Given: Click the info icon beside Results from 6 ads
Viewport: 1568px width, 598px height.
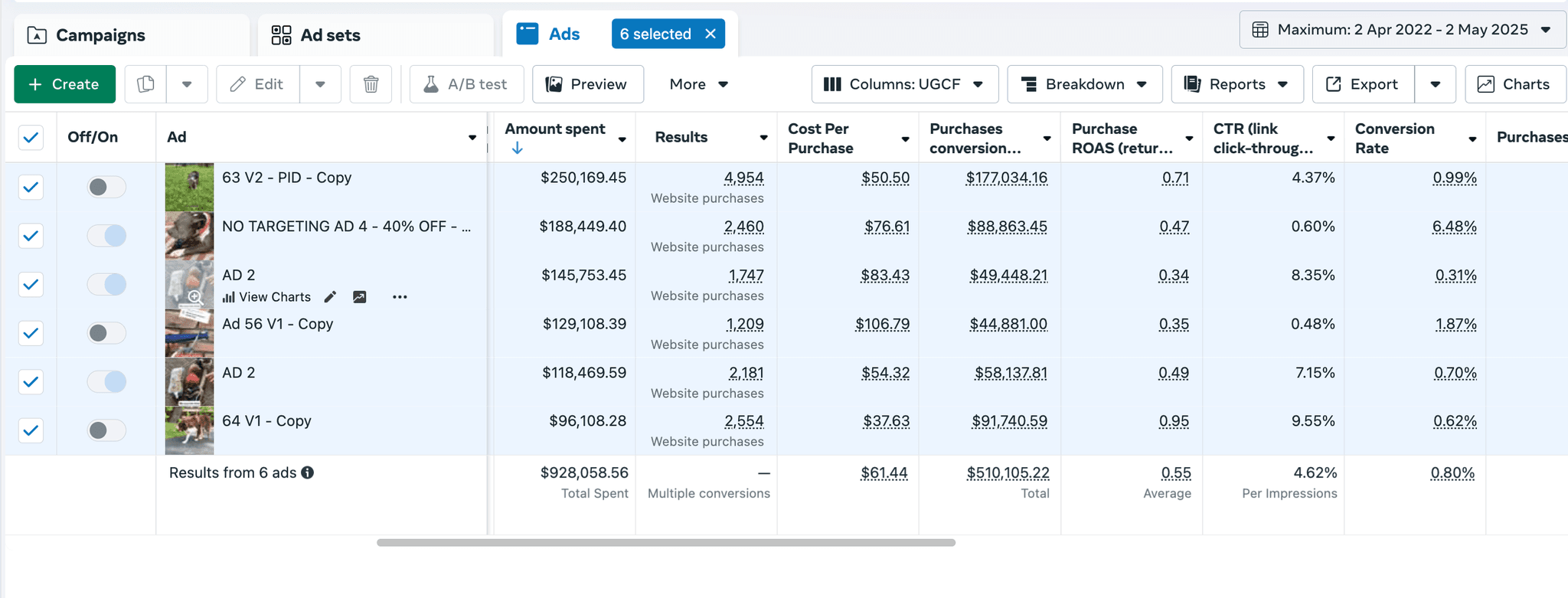Looking at the screenshot, I should coord(308,472).
